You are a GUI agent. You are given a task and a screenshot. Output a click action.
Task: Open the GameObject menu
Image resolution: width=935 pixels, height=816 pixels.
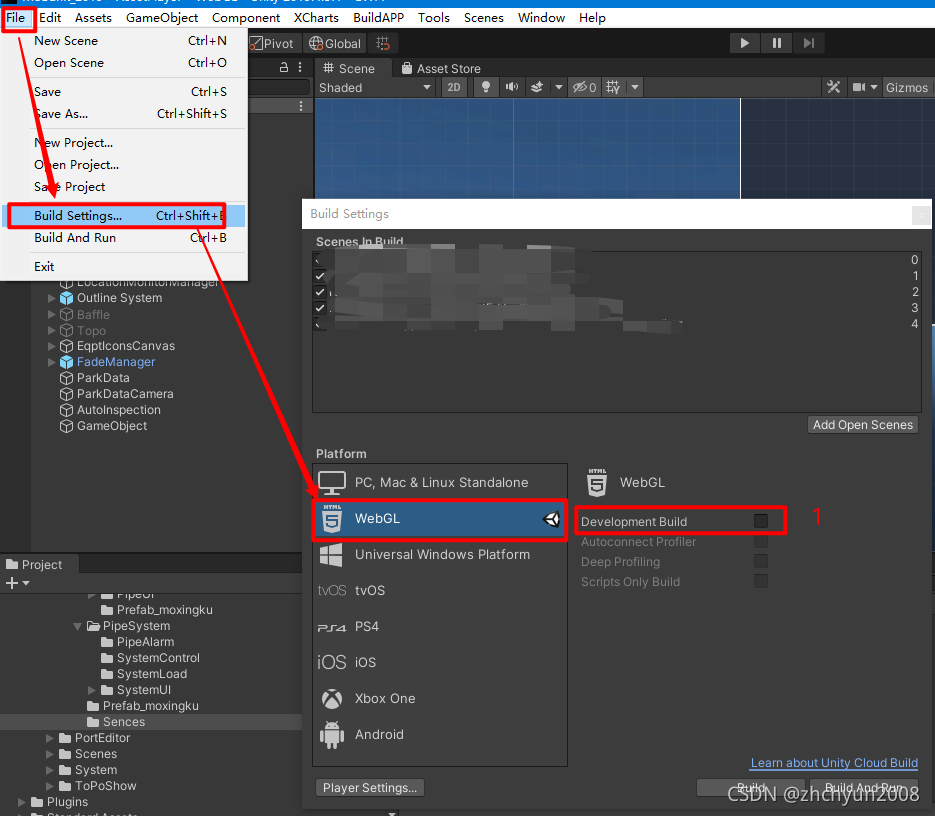(x=162, y=18)
